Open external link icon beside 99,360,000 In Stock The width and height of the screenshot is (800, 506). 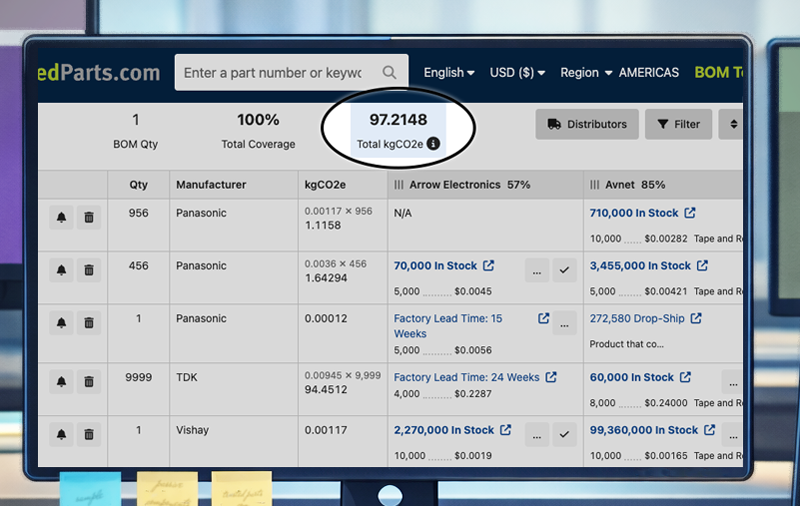pos(709,430)
